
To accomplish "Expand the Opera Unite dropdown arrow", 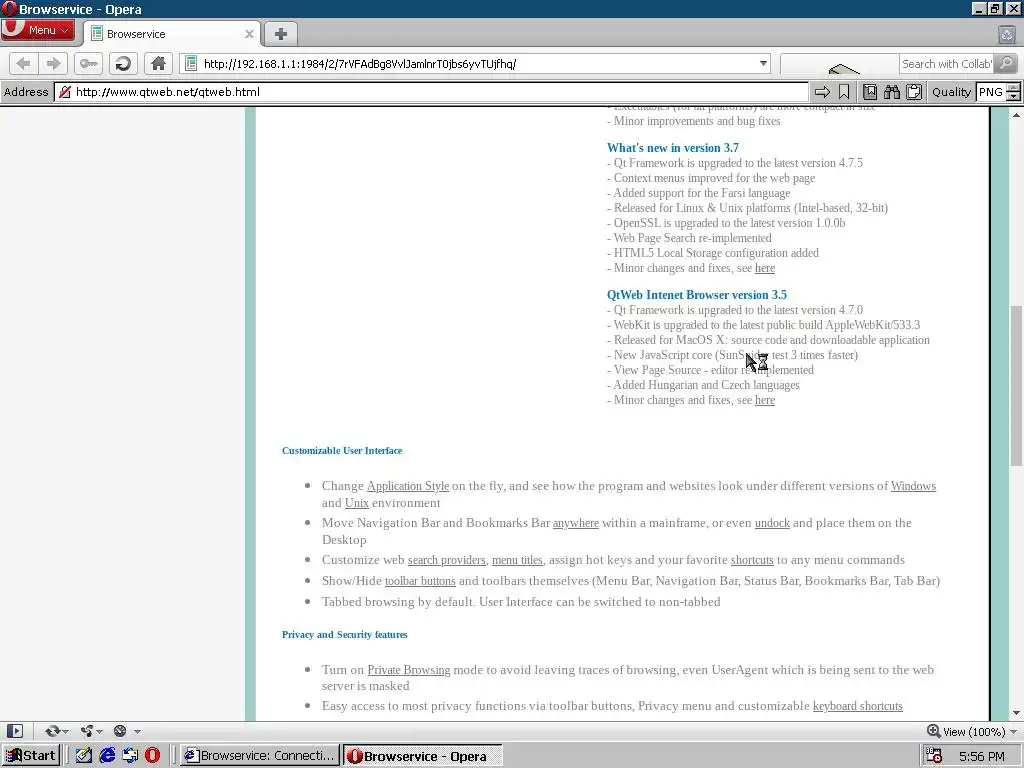I will point(100,731).
